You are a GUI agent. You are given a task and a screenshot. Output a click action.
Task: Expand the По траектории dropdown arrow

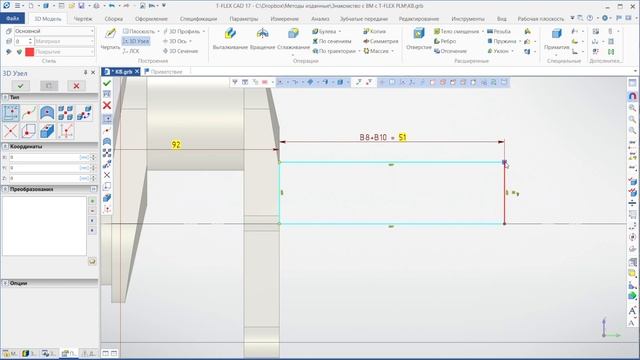coord(359,51)
